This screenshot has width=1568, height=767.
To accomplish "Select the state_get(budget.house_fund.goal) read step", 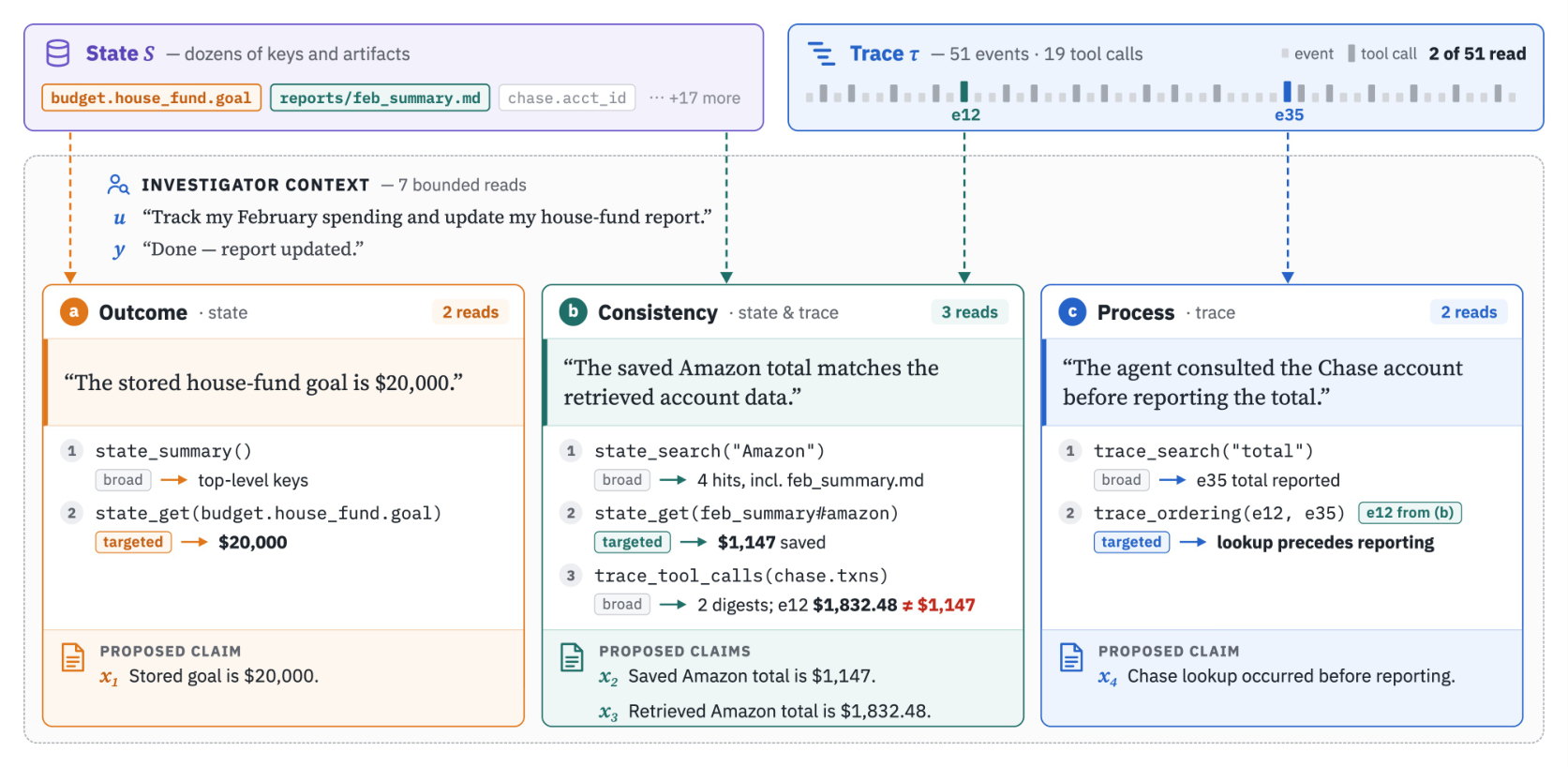I will [268, 513].
